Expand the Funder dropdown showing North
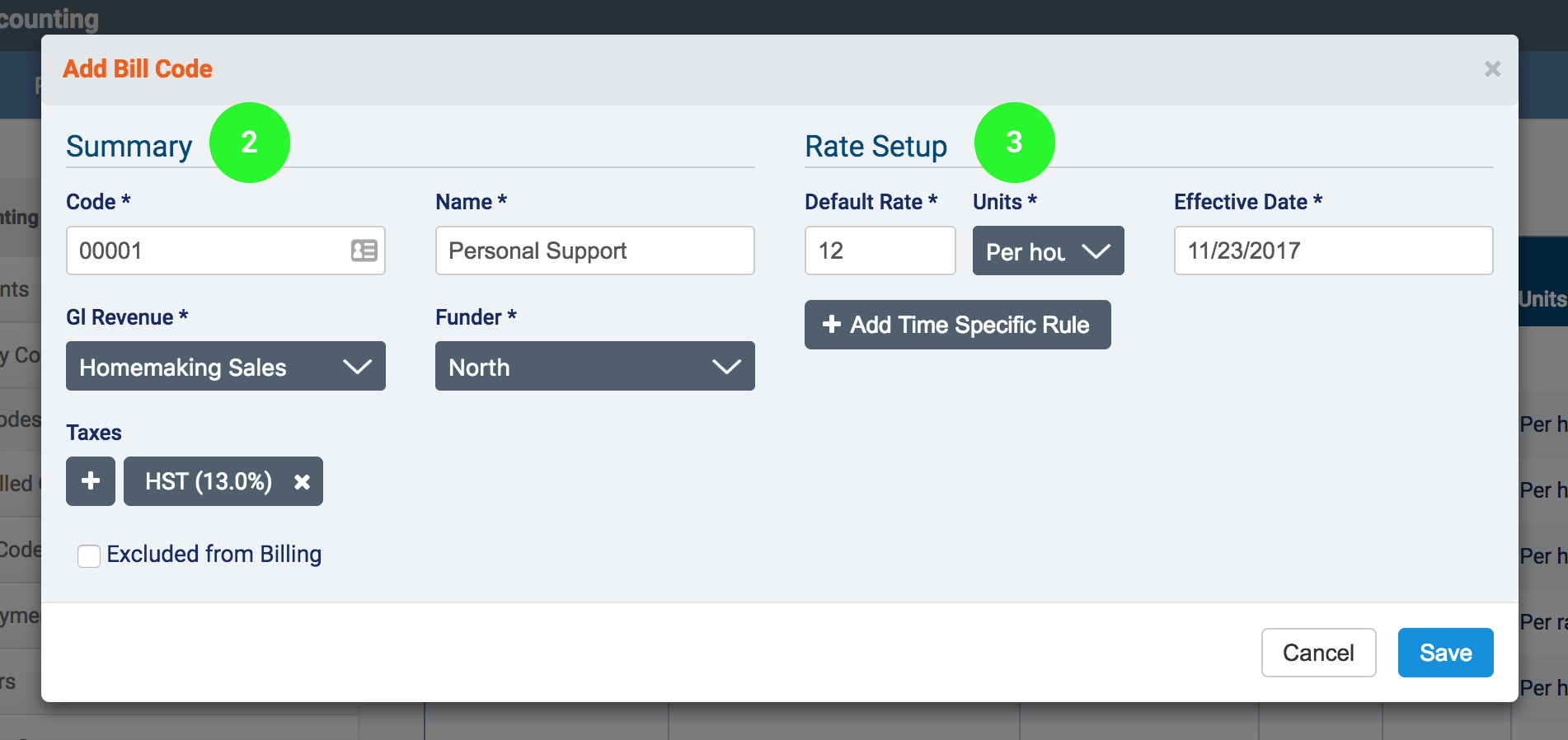The image size is (1568, 740). [x=594, y=367]
